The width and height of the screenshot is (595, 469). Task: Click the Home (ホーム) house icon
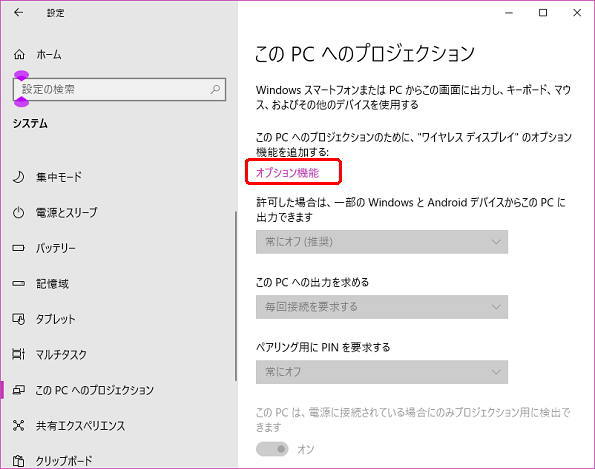click(x=19, y=55)
